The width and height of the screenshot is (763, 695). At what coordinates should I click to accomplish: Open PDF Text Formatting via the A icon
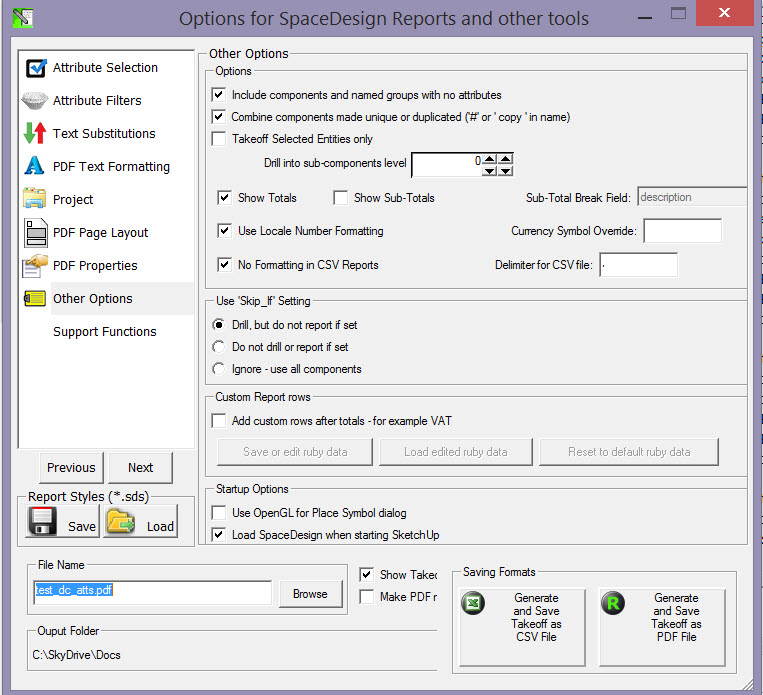(34, 165)
